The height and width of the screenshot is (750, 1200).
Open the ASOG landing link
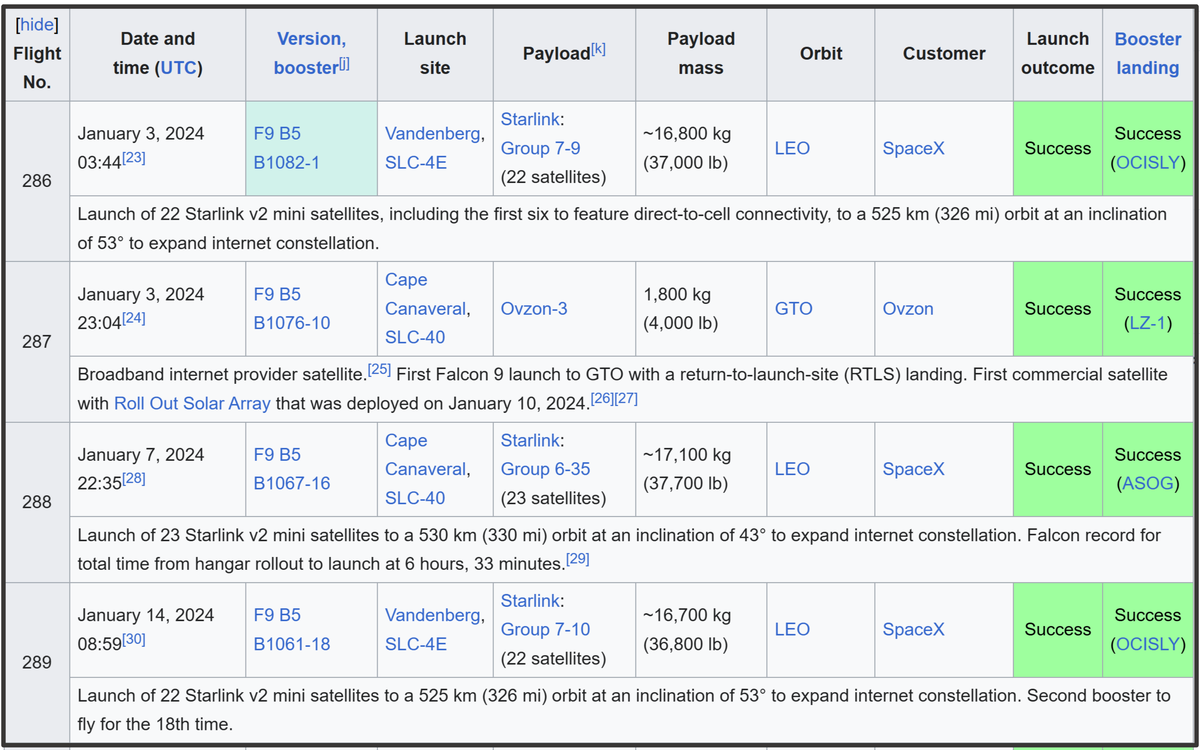pyautogui.click(x=1147, y=483)
